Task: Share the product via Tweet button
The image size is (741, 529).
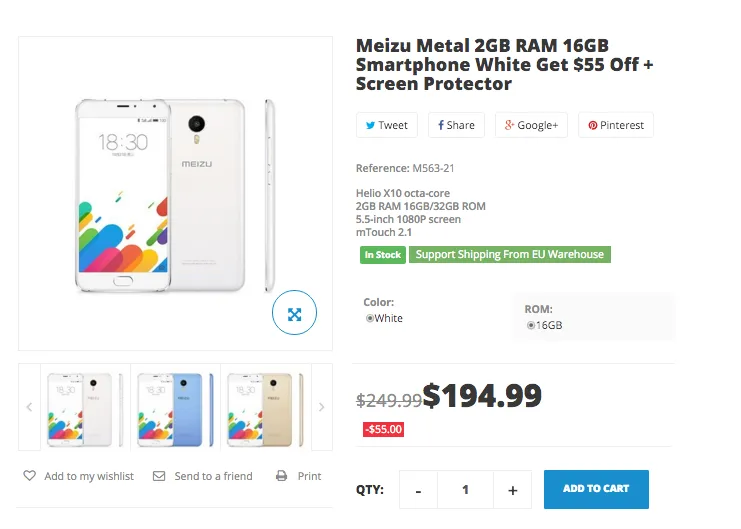Action: tap(387, 125)
